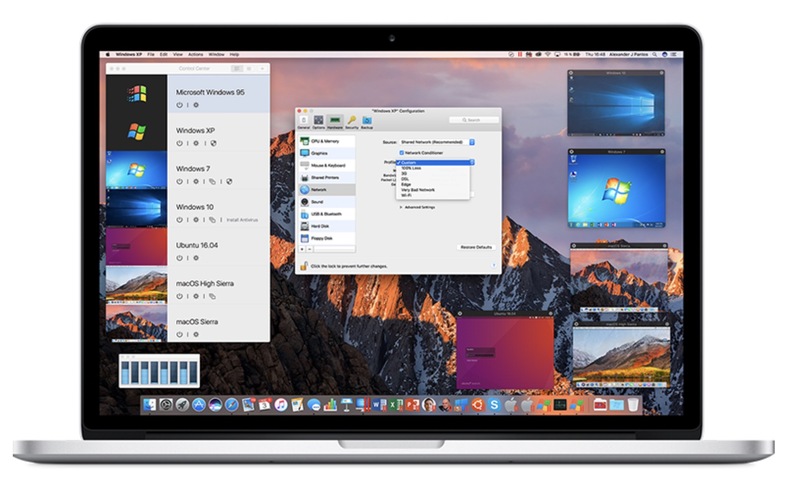Click Install Antivirus link for Windows 10

[242, 220]
